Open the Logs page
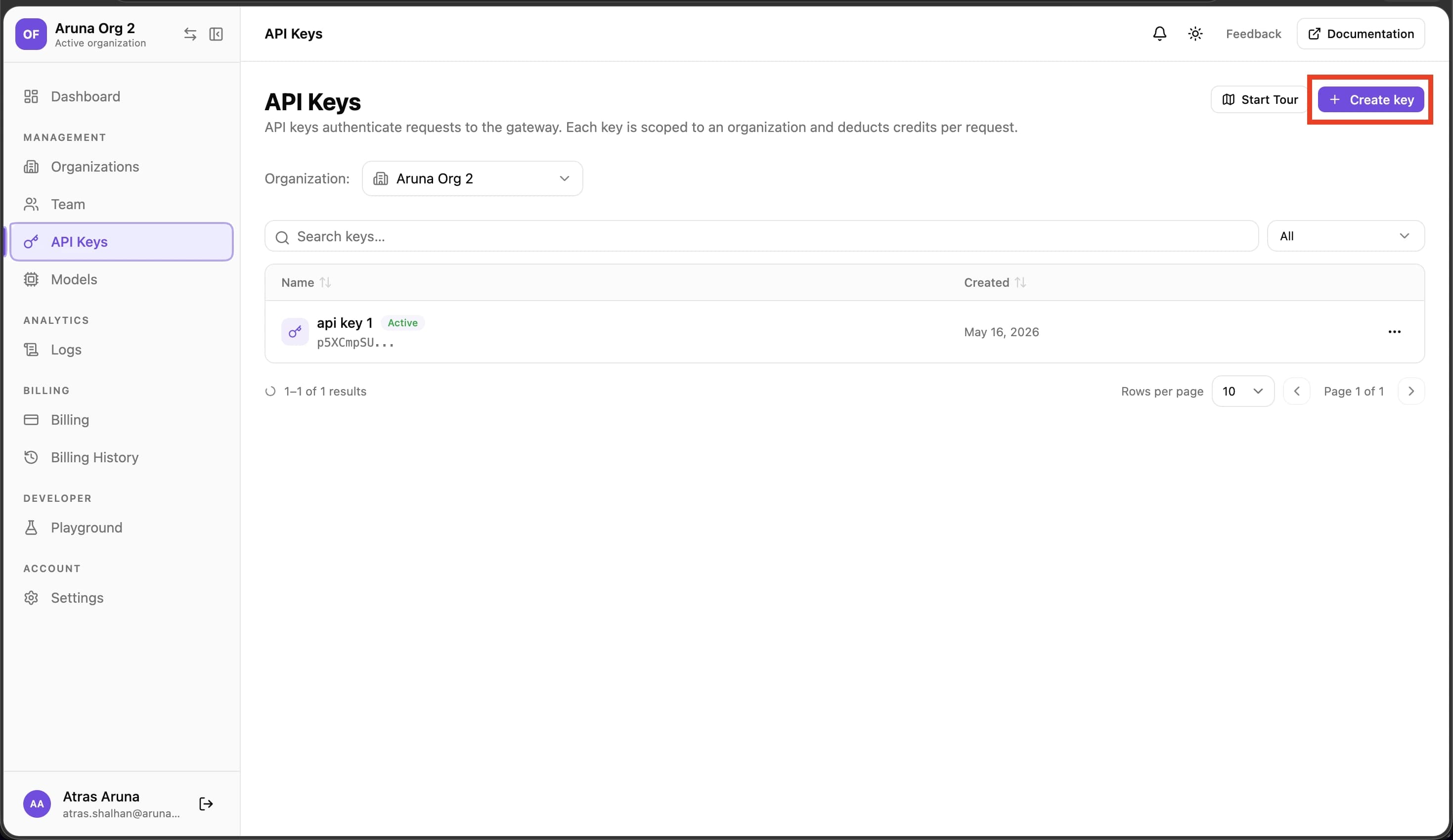1453x840 pixels. point(122,350)
